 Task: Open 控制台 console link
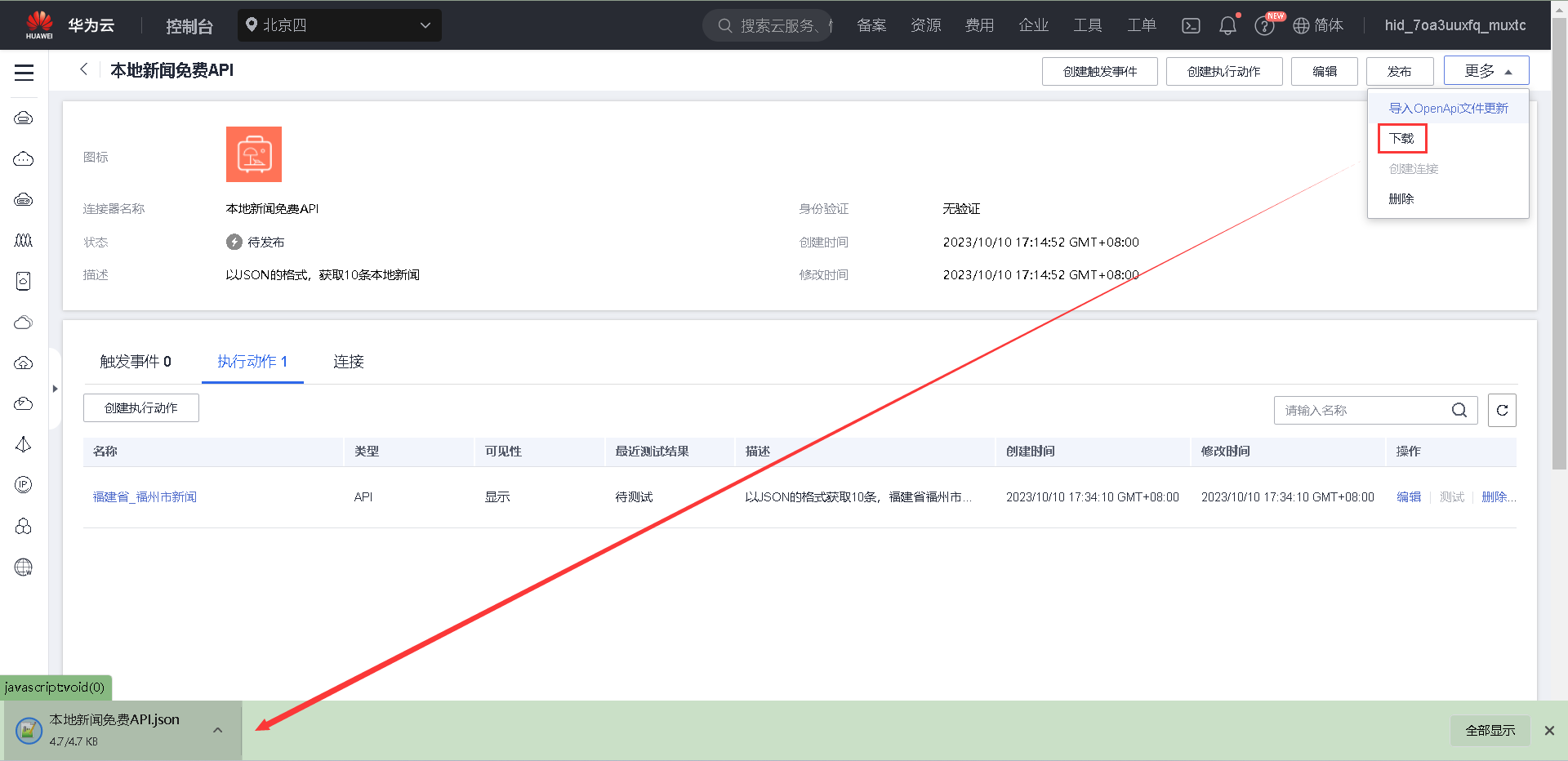(189, 26)
